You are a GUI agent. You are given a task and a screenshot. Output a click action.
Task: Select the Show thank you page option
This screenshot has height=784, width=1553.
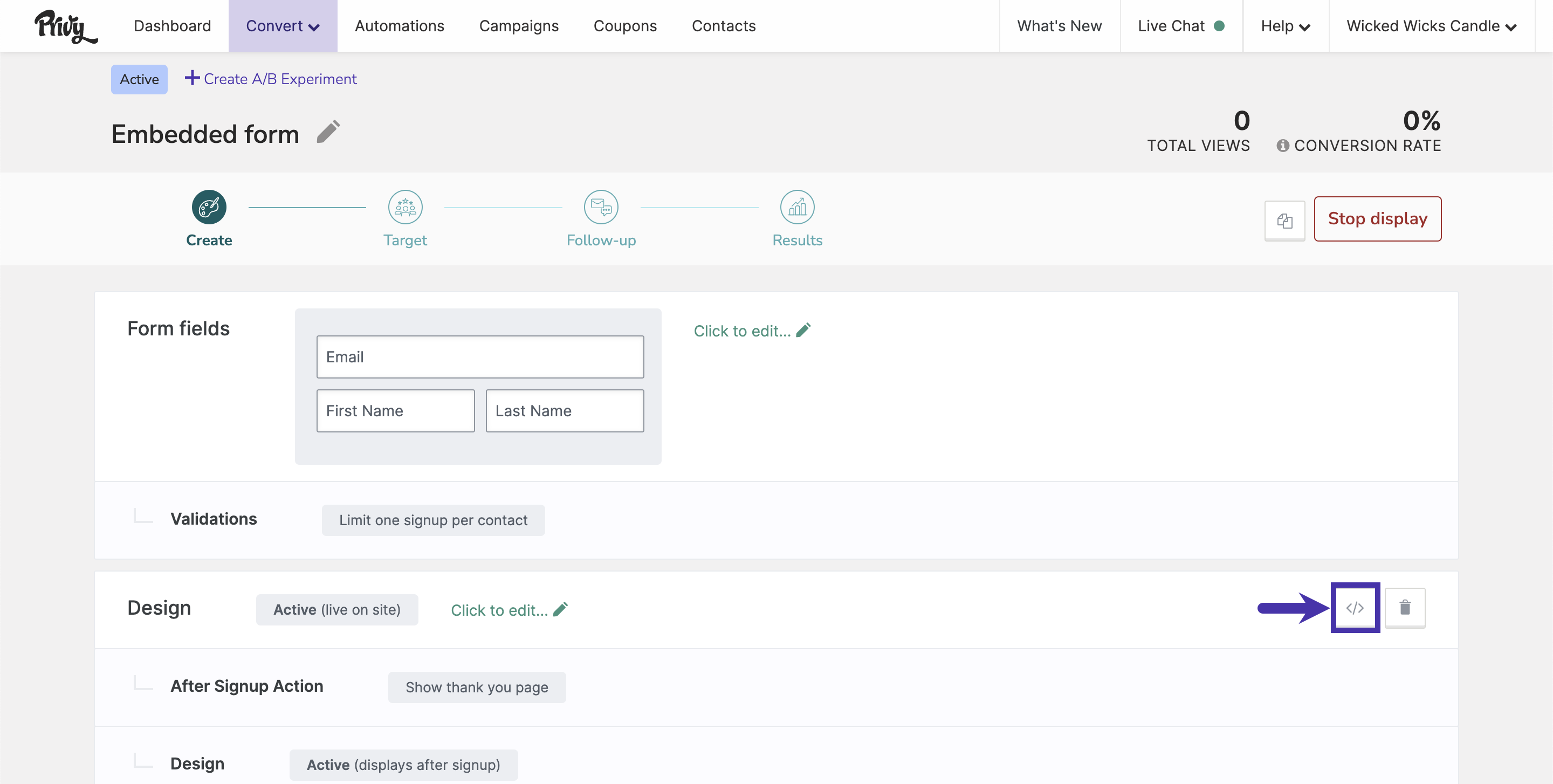click(476, 687)
